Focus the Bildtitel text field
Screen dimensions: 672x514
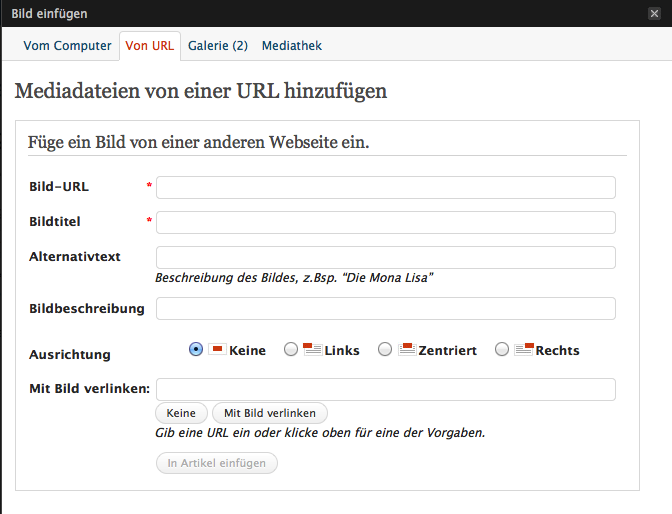tap(385, 222)
